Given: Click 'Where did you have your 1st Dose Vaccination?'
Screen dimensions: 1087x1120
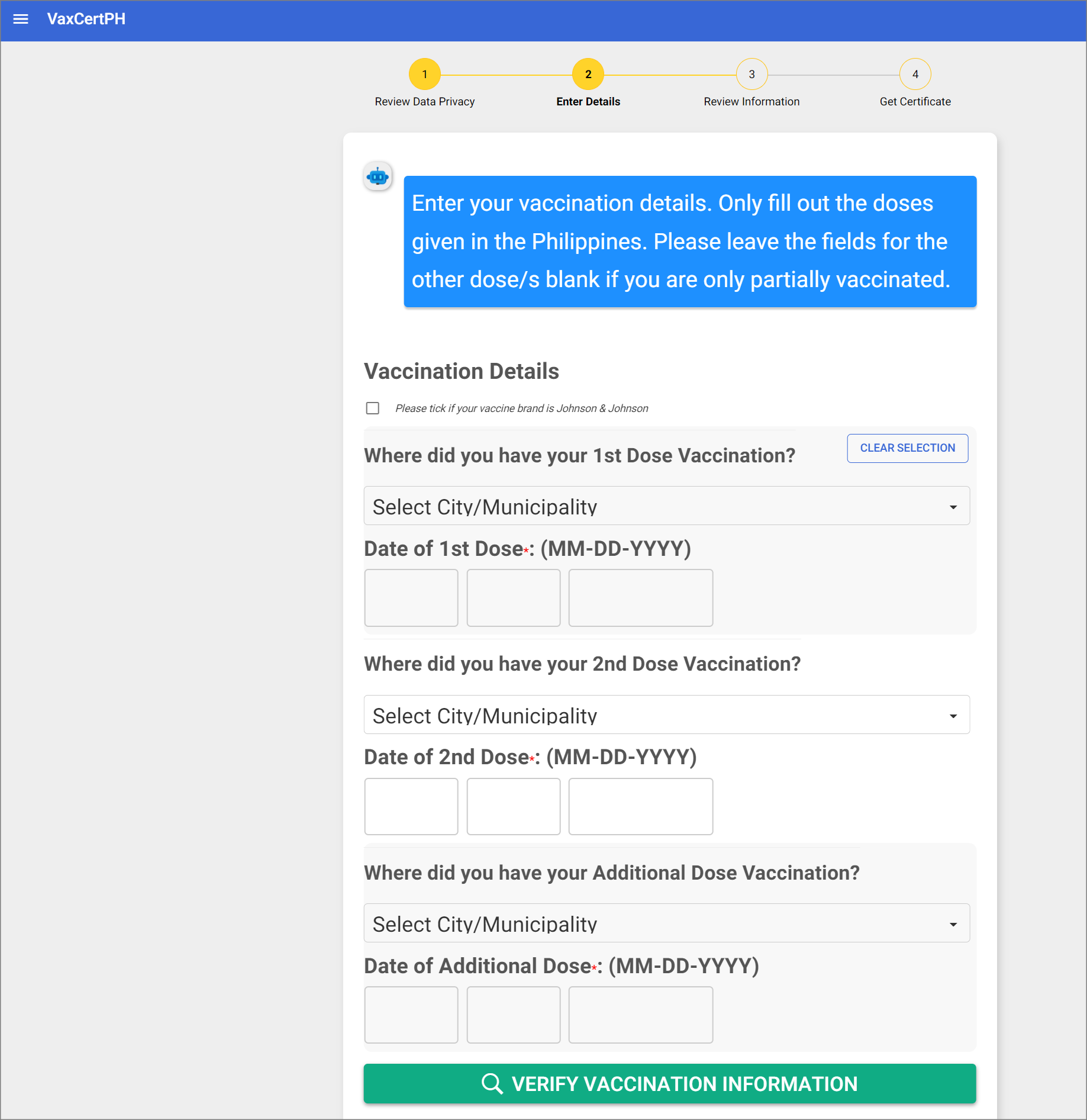Looking at the screenshot, I should point(580,456).
